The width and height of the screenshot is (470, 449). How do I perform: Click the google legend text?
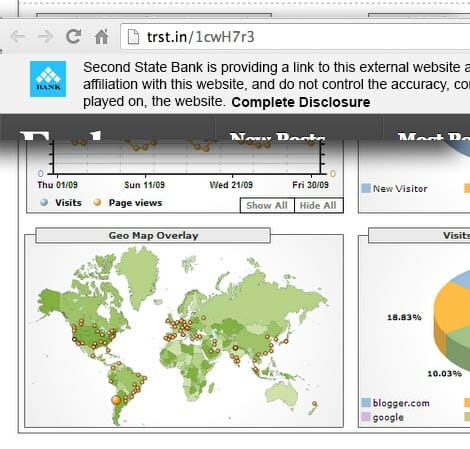[388, 417]
